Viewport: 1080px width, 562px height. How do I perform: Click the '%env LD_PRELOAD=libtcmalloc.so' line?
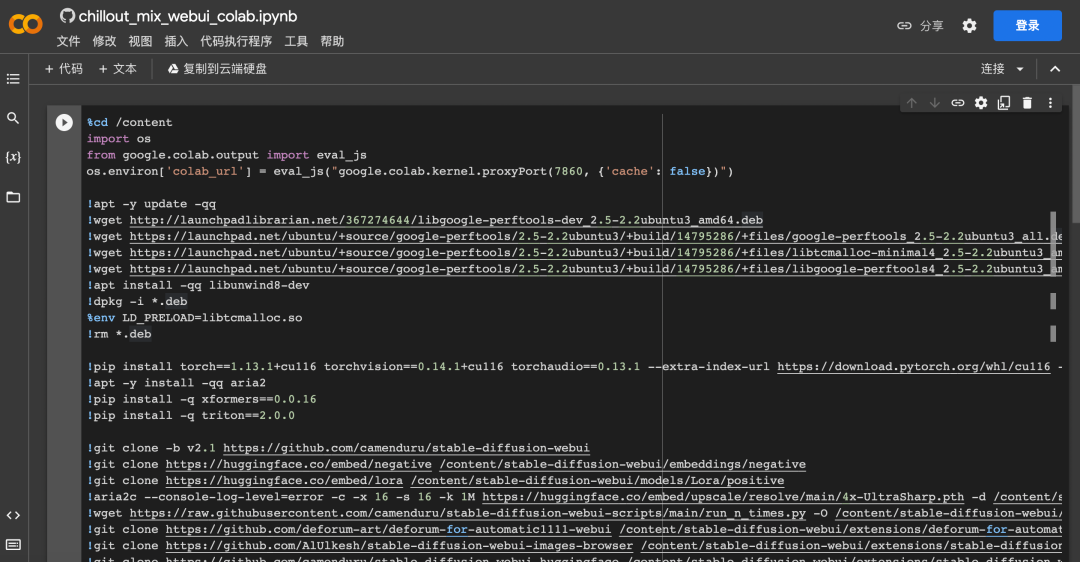pos(194,318)
